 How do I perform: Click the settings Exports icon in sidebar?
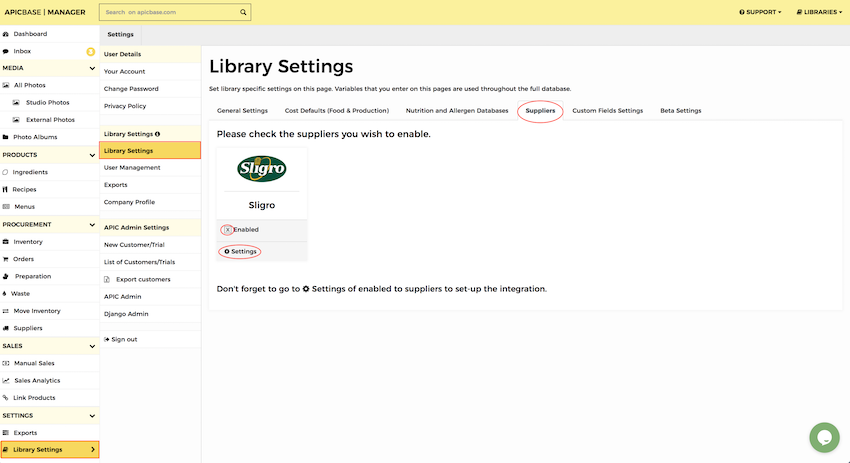pos(5,433)
